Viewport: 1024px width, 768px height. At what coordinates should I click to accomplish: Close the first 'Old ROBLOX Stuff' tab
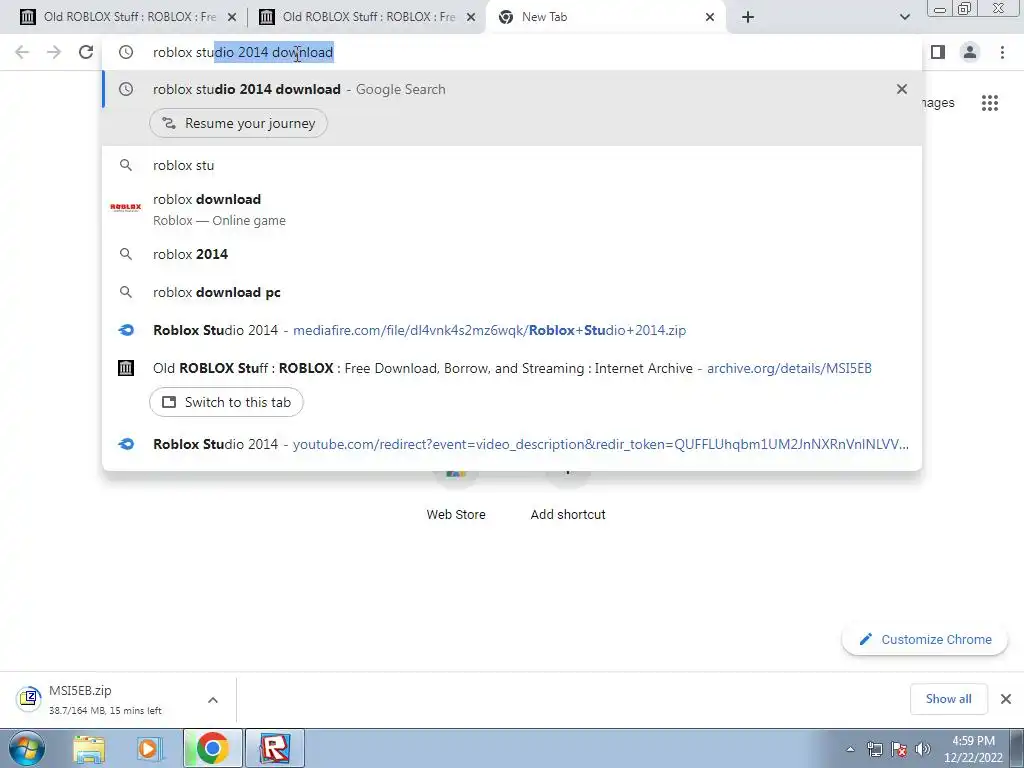[x=232, y=18]
